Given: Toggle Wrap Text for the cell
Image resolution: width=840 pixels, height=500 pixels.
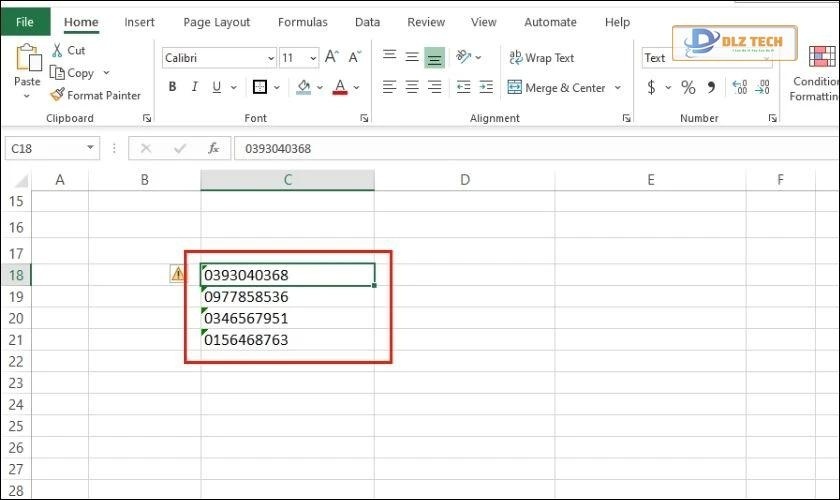Looking at the screenshot, I should [541, 58].
